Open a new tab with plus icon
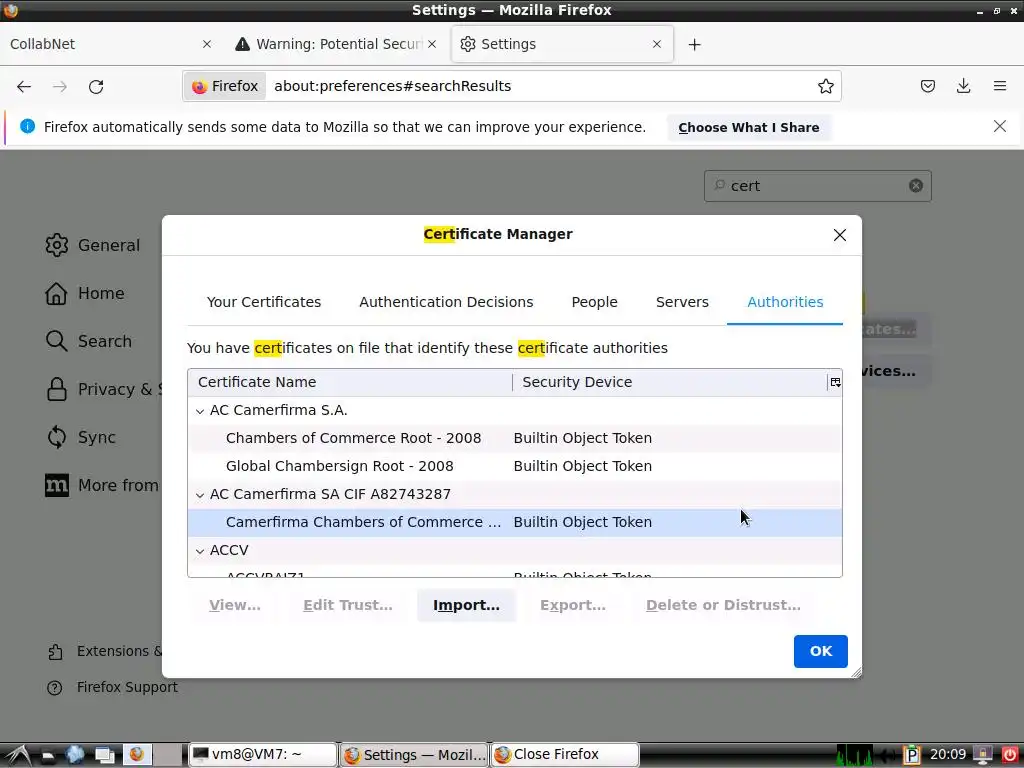The height and width of the screenshot is (768, 1024). (694, 44)
